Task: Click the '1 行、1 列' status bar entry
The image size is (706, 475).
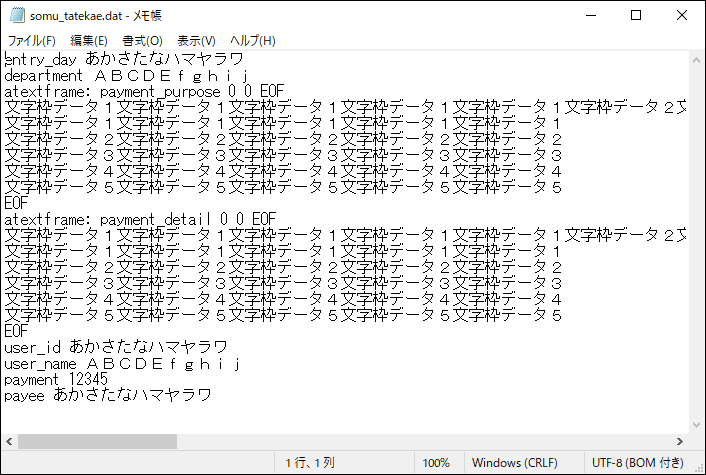Action: [310, 463]
